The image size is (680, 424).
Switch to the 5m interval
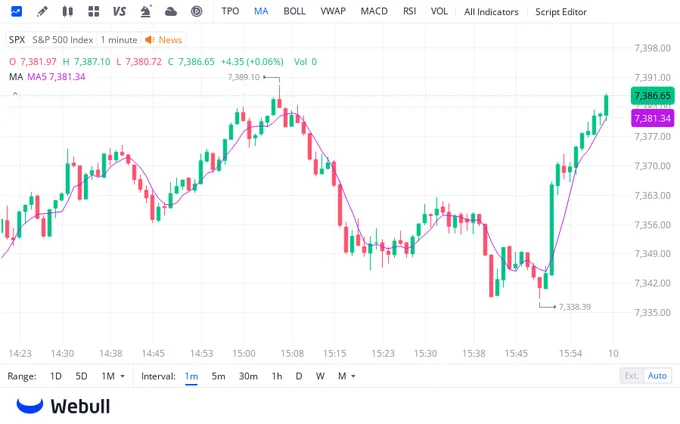coord(218,376)
